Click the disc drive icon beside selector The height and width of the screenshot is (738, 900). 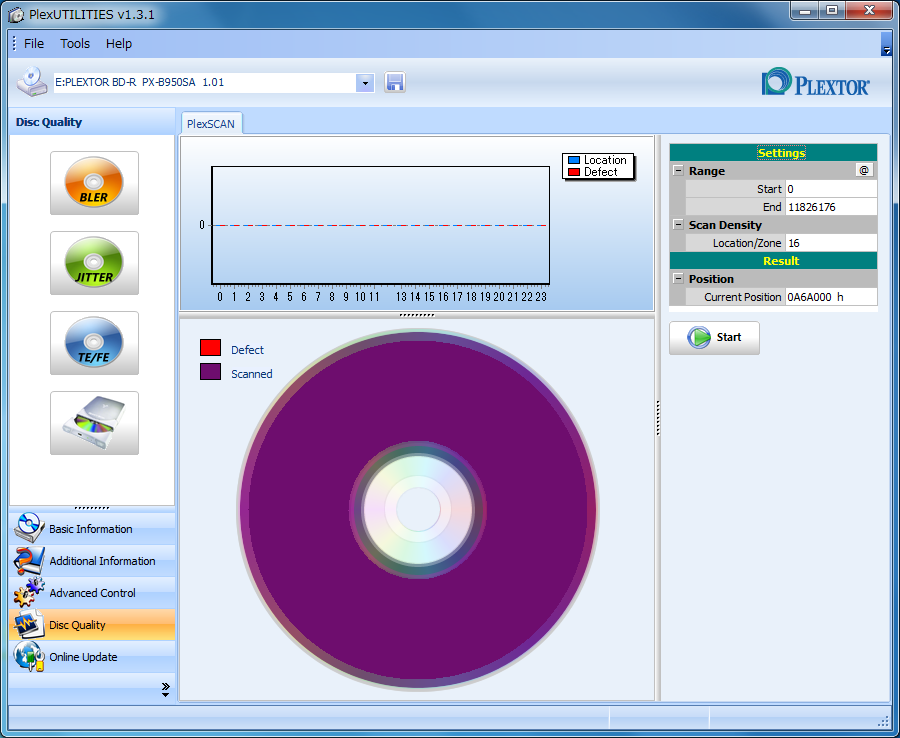tap(32, 81)
